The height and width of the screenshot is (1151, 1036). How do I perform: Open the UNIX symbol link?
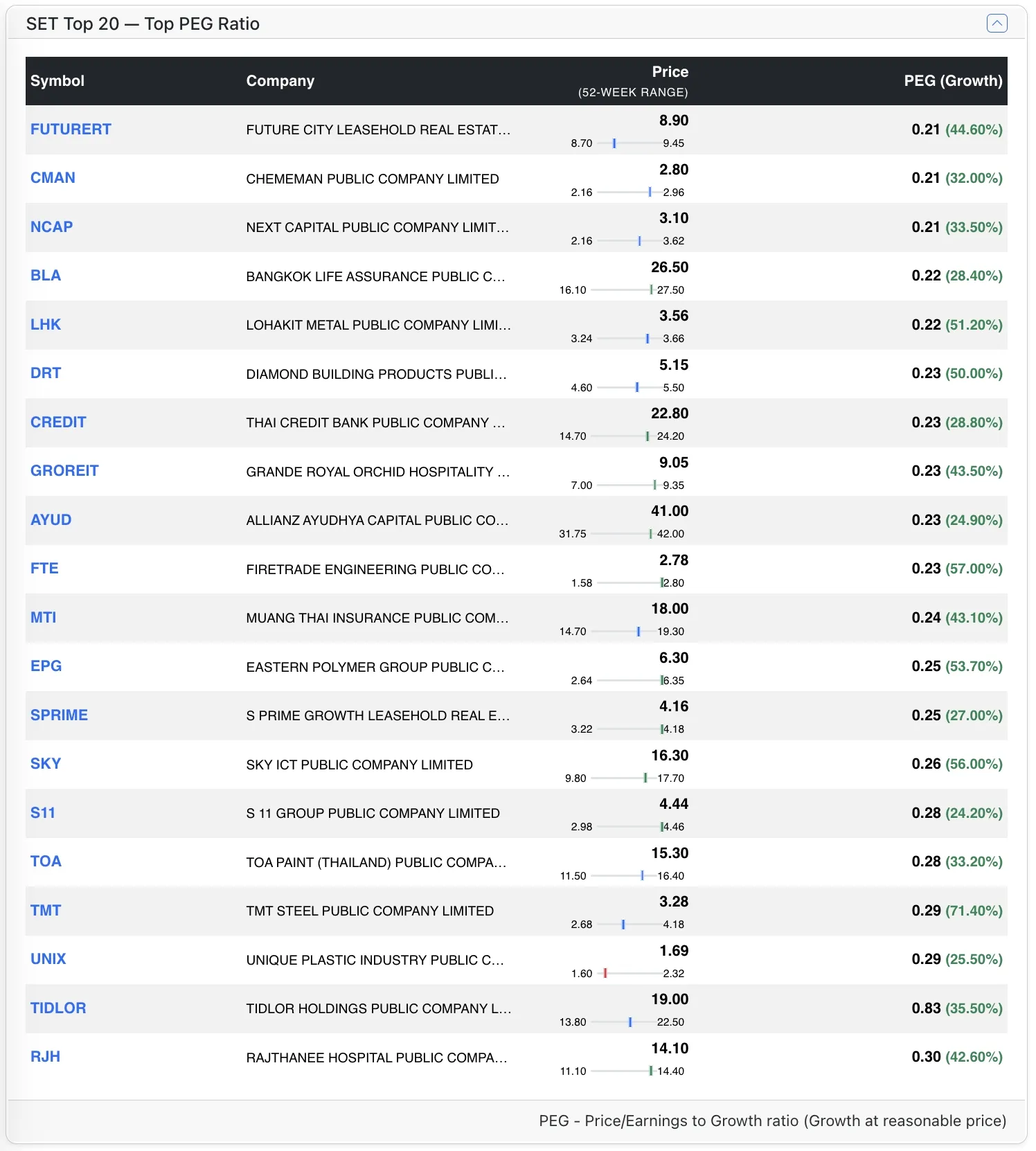(48, 959)
